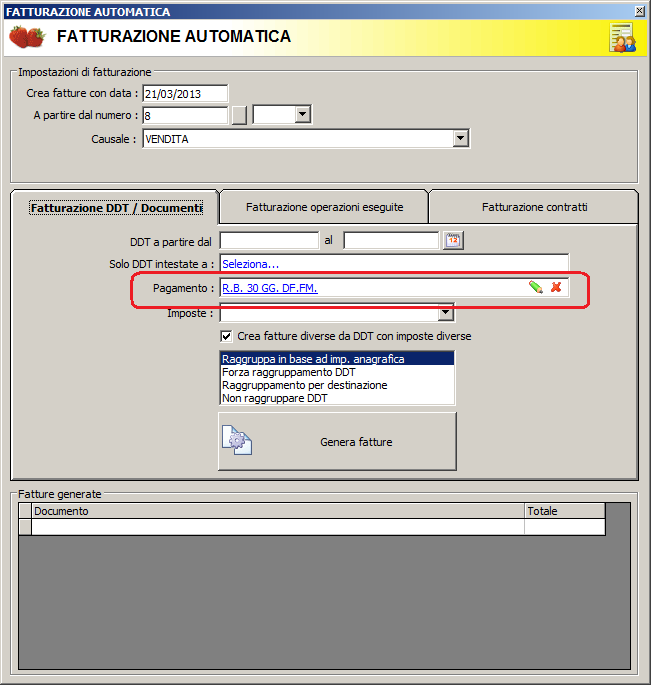Click the DDT a partire dal date field
Image resolution: width=651 pixels, height=685 pixels.
tap(269, 241)
